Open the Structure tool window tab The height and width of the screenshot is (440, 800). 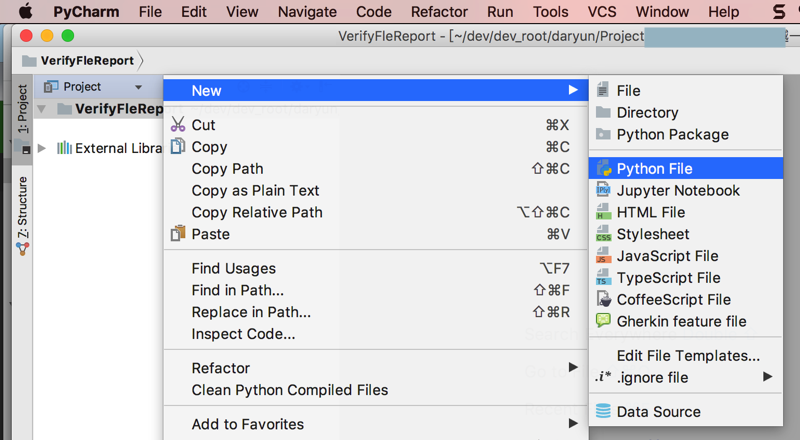coord(22,215)
